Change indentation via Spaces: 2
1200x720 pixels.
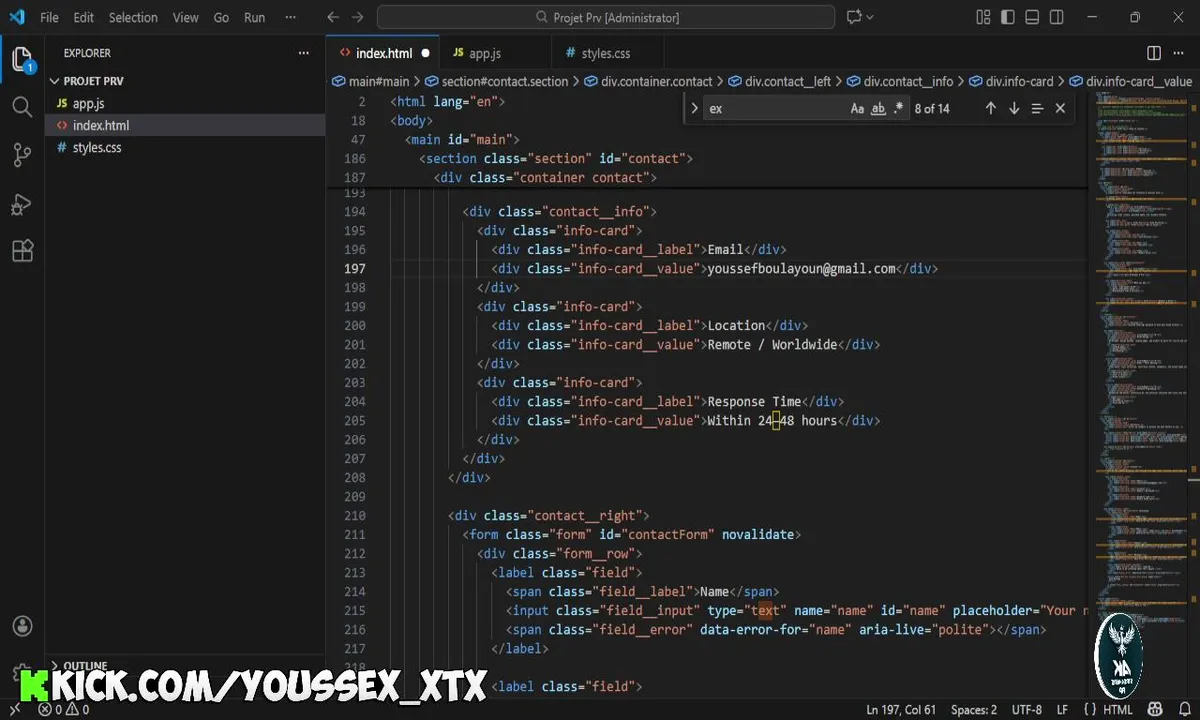click(974, 709)
